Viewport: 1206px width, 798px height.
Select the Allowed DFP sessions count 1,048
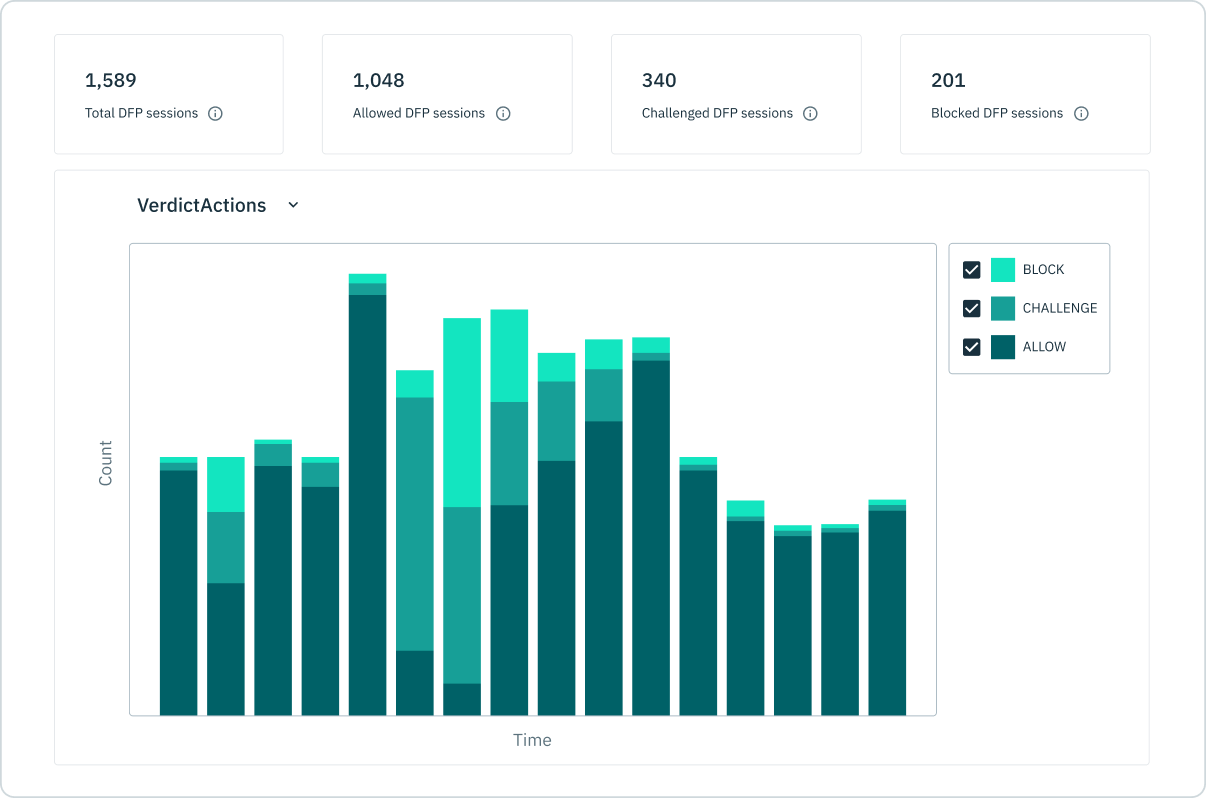(379, 80)
